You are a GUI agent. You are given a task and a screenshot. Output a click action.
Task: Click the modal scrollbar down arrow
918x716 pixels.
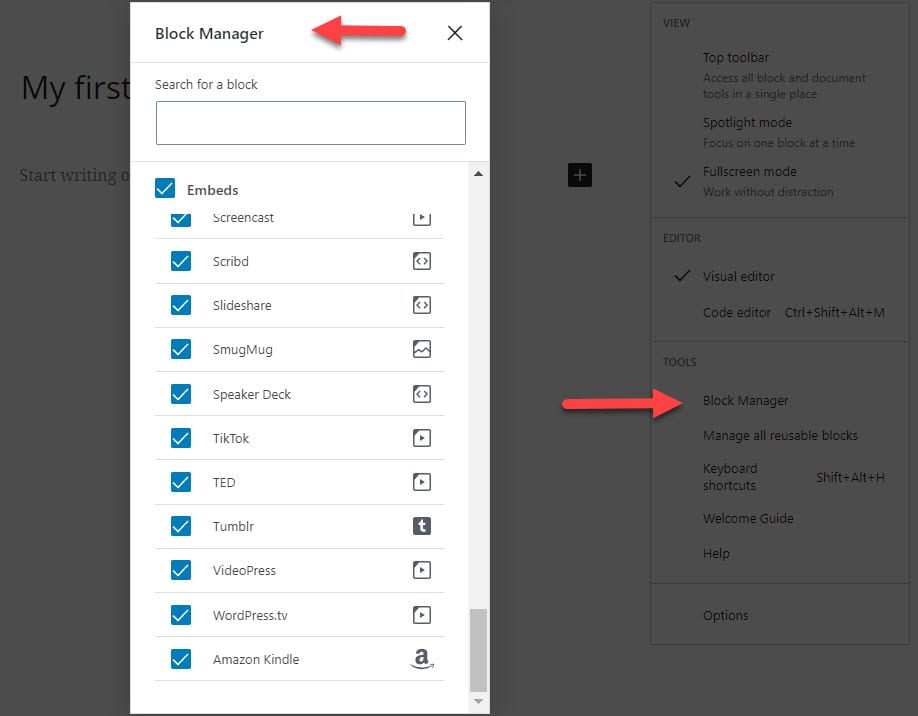pos(479,701)
